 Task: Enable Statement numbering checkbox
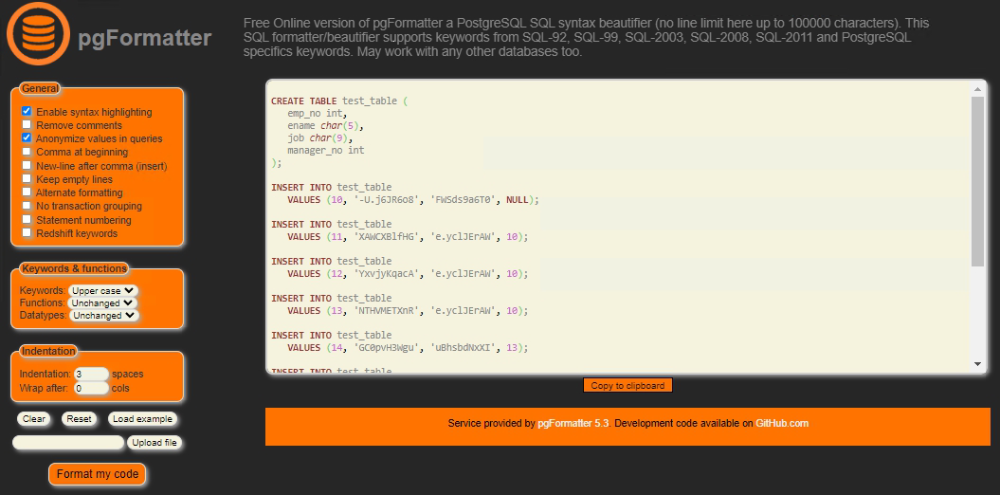coord(27,219)
